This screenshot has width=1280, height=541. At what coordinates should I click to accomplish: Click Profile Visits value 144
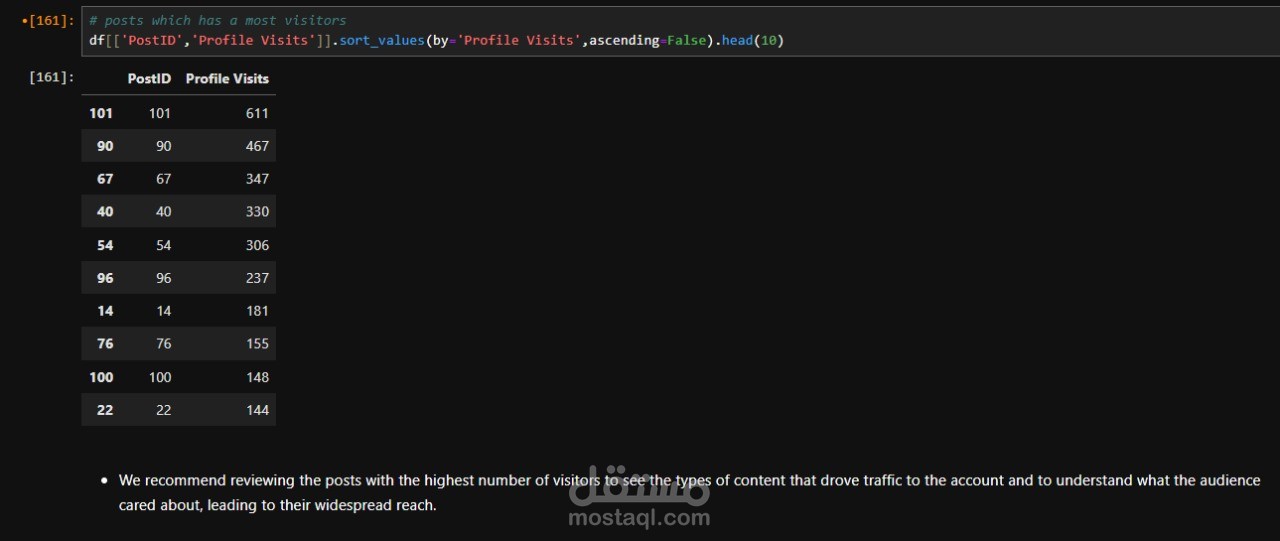coord(257,410)
